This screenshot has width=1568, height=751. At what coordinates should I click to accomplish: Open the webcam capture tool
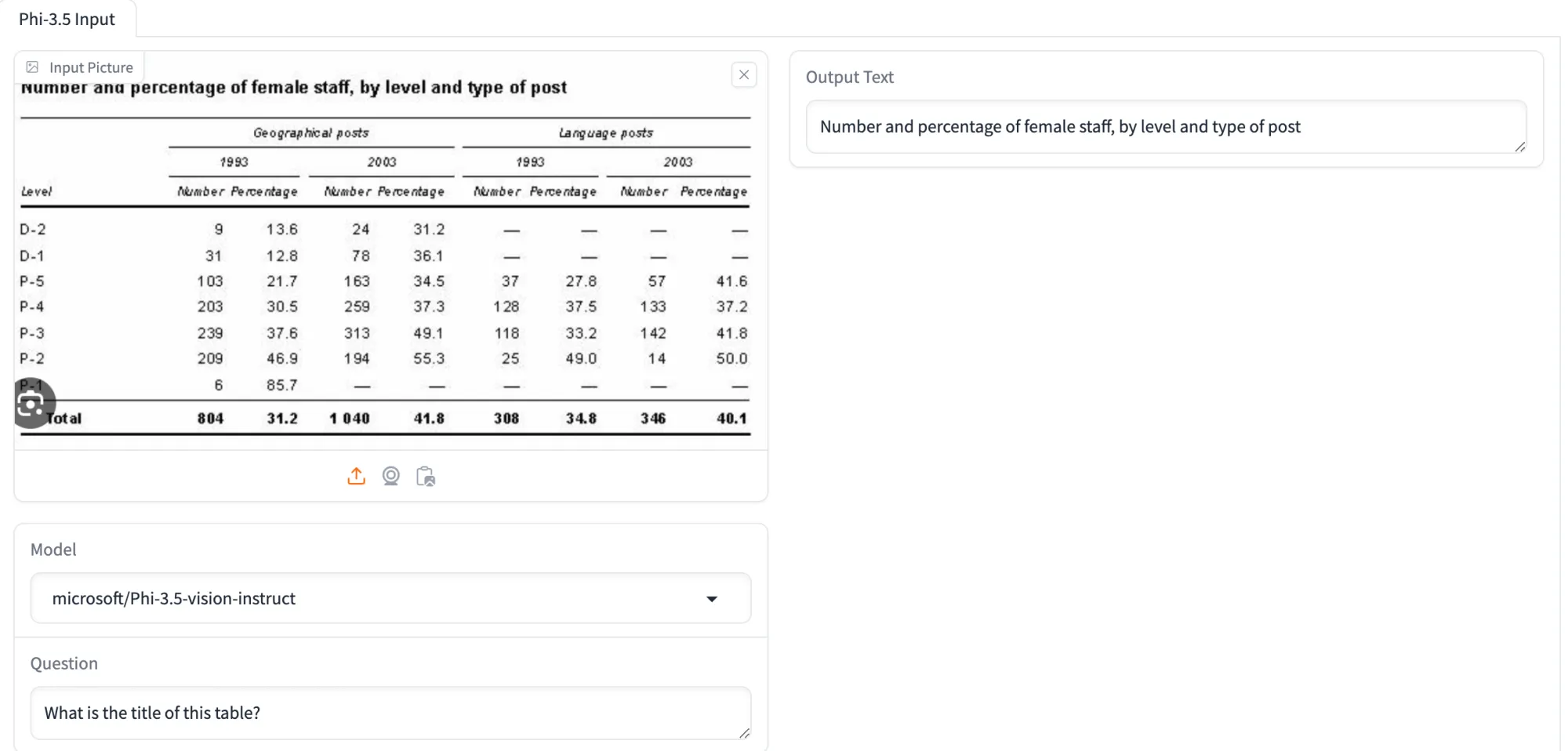(390, 476)
